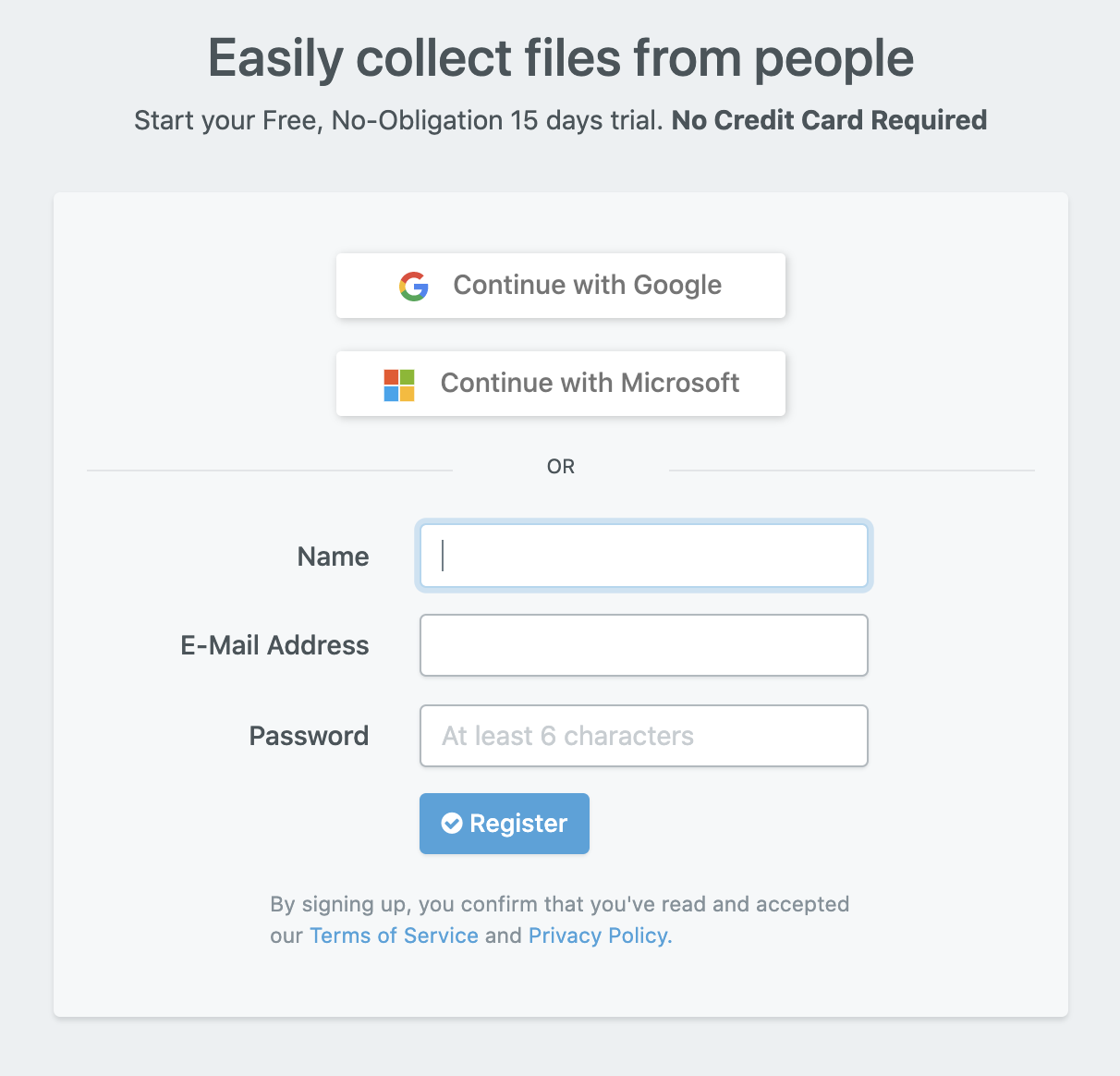Focus the Name text field

644,556
